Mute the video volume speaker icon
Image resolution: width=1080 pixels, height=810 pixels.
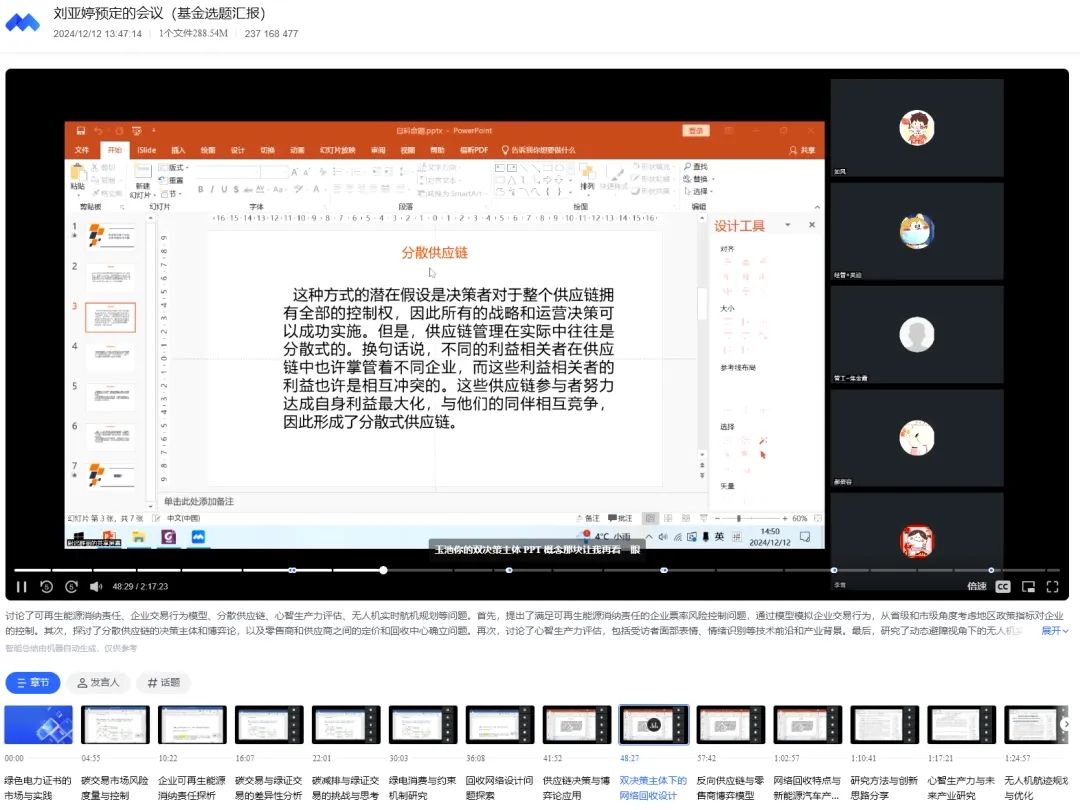tap(96, 586)
